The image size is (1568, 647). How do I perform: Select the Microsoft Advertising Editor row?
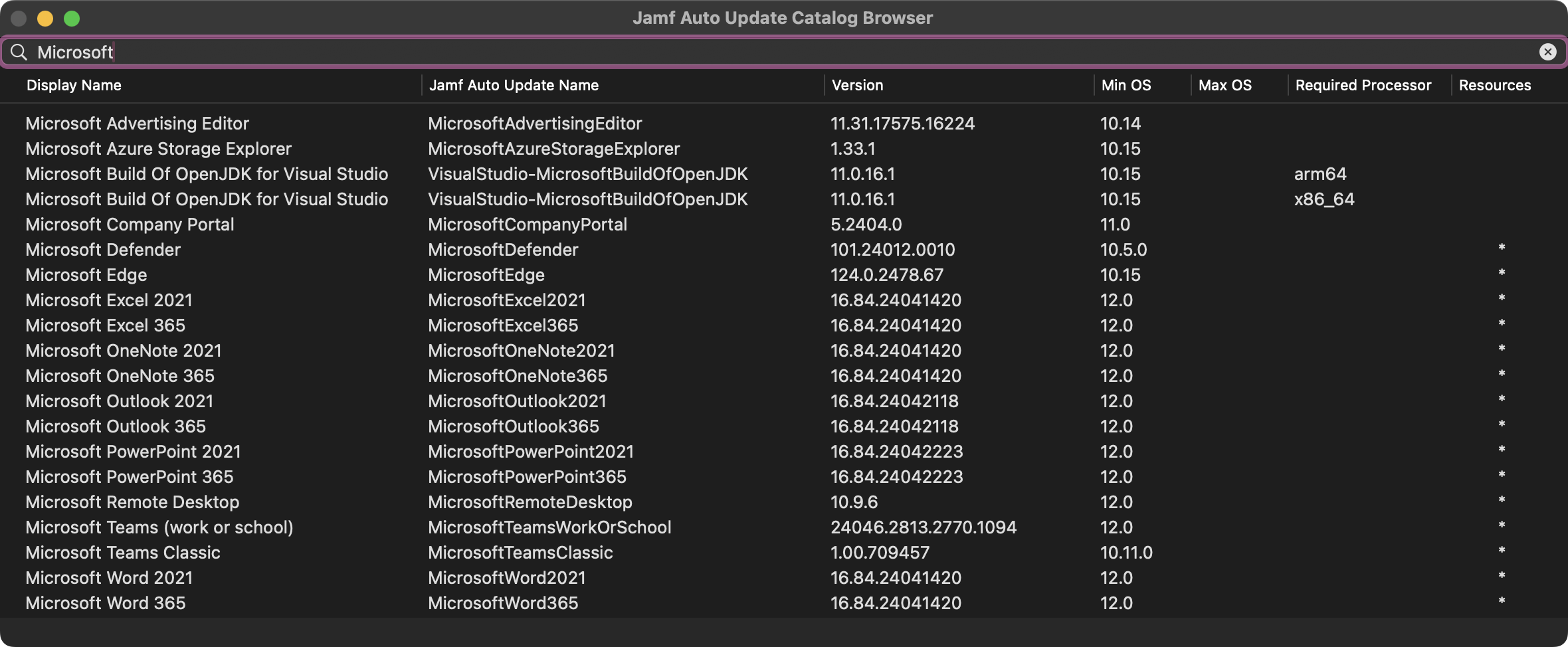(x=784, y=124)
